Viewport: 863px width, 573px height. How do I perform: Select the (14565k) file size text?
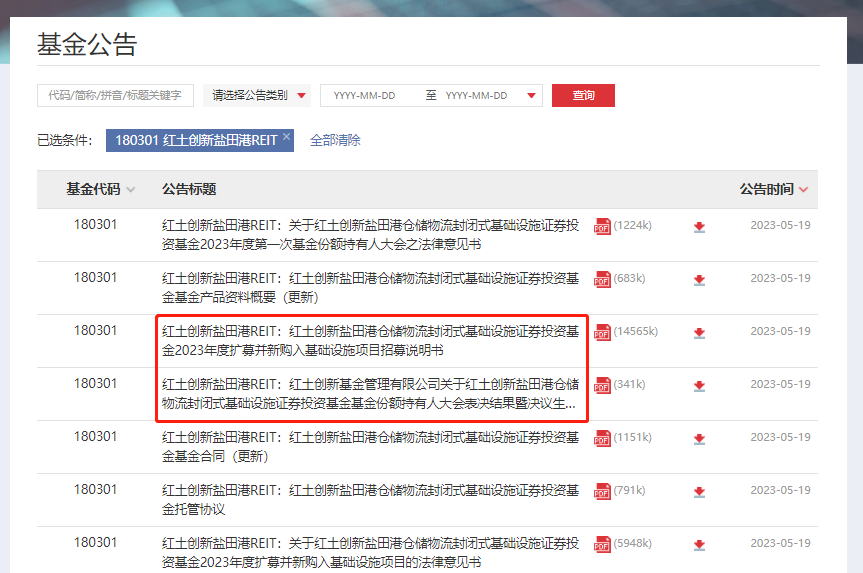pyautogui.click(x=636, y=331)
